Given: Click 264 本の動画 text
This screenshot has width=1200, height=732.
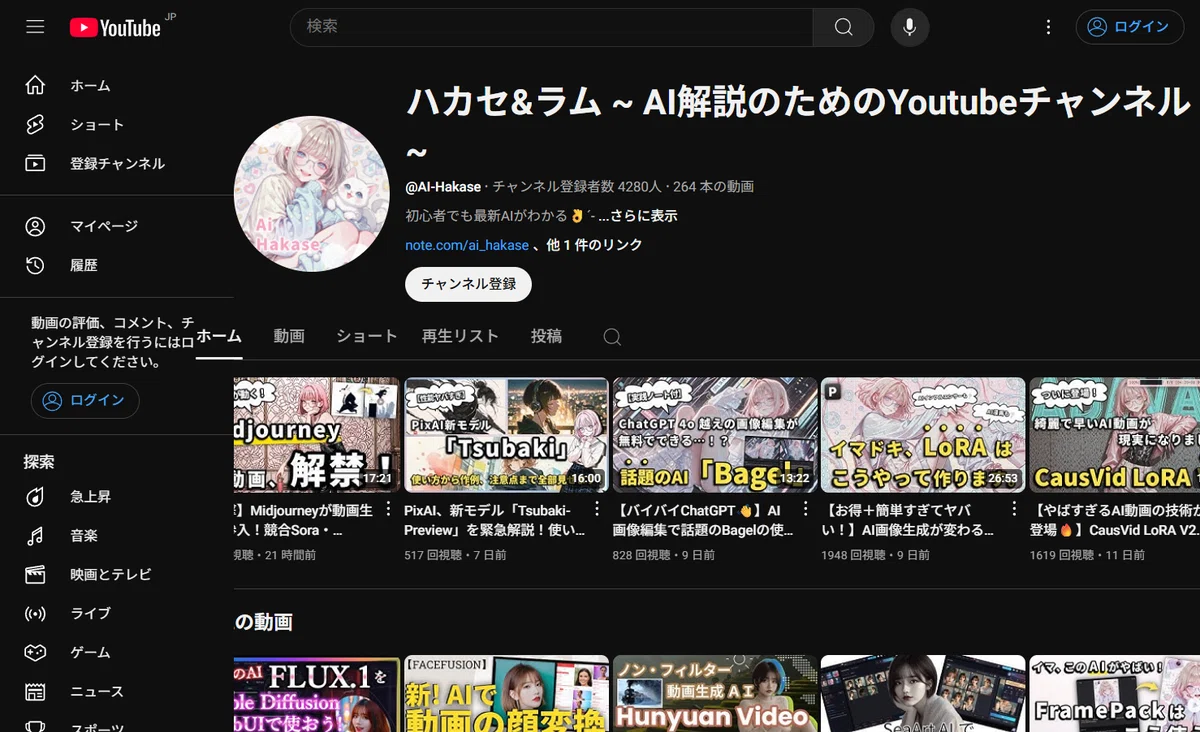Looking at the screenshot, I should click(714, 187).
